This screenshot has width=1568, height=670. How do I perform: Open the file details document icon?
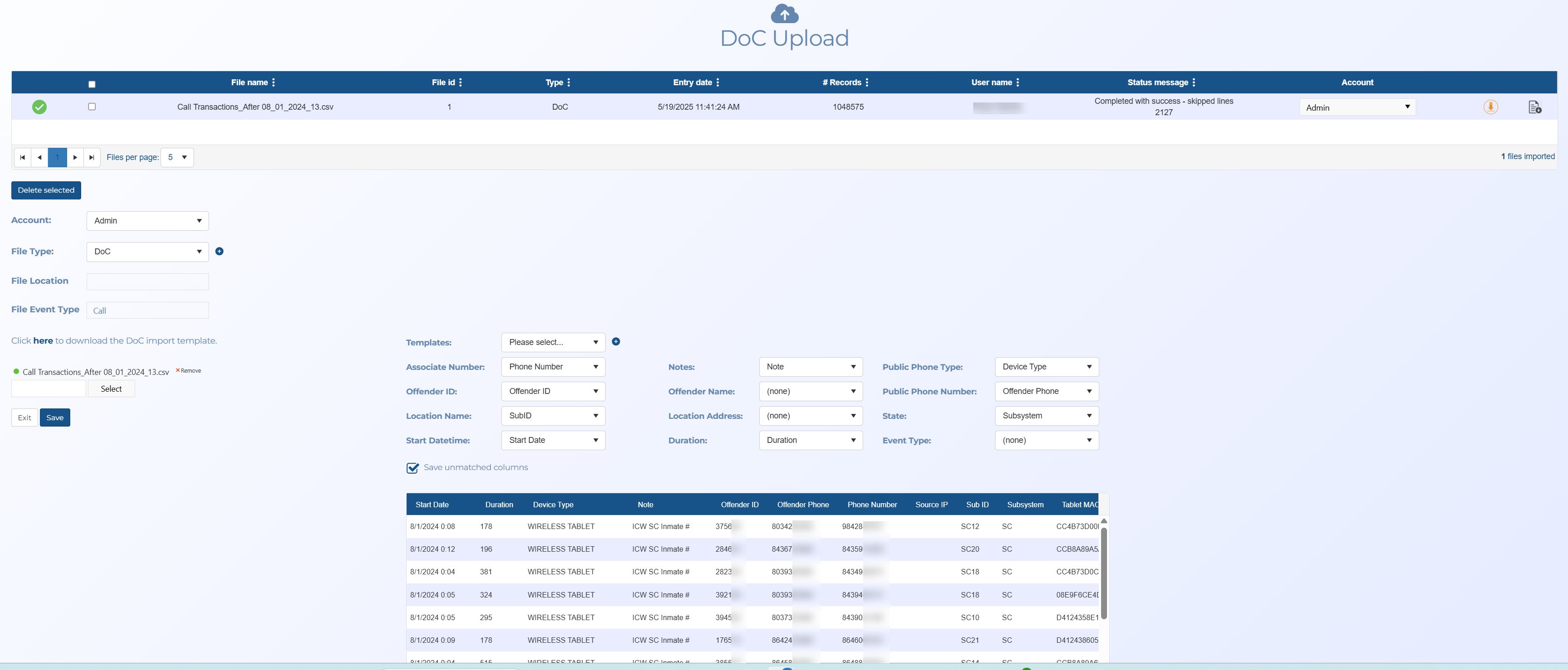click(x=1534, y=107)
